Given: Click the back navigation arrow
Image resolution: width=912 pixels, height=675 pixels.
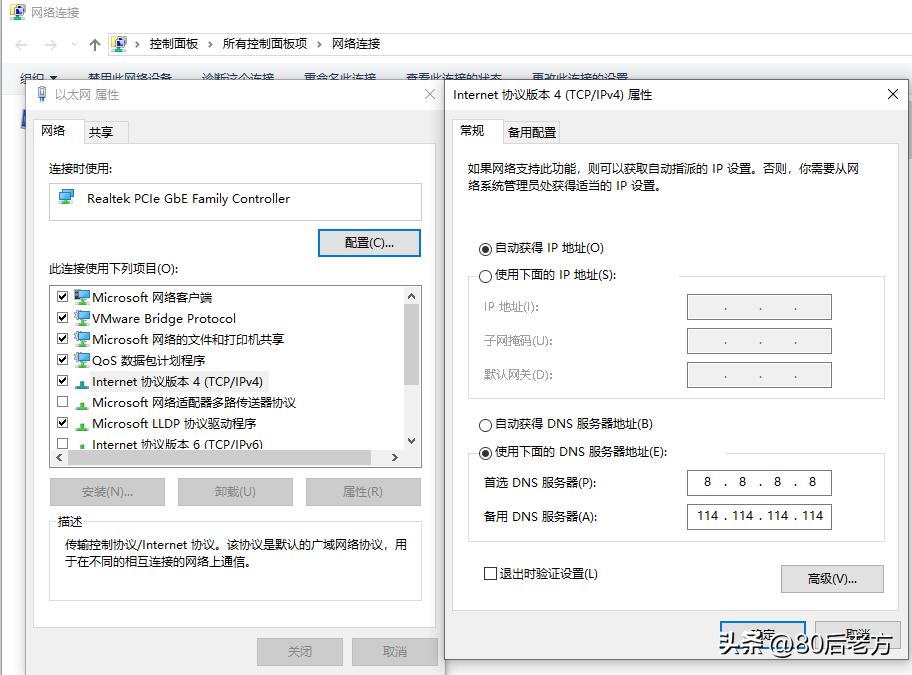Looking at the screenshot, I should pyautogui.click(x=20, y=44).
